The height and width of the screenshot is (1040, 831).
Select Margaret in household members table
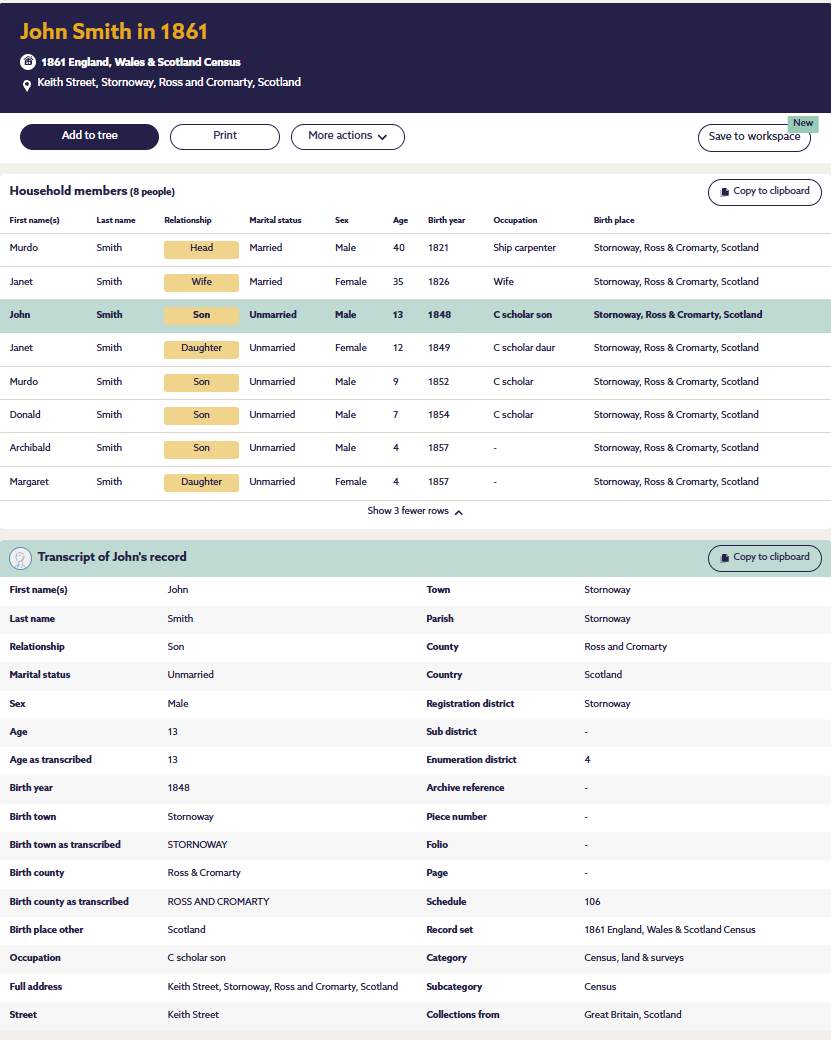29,482
